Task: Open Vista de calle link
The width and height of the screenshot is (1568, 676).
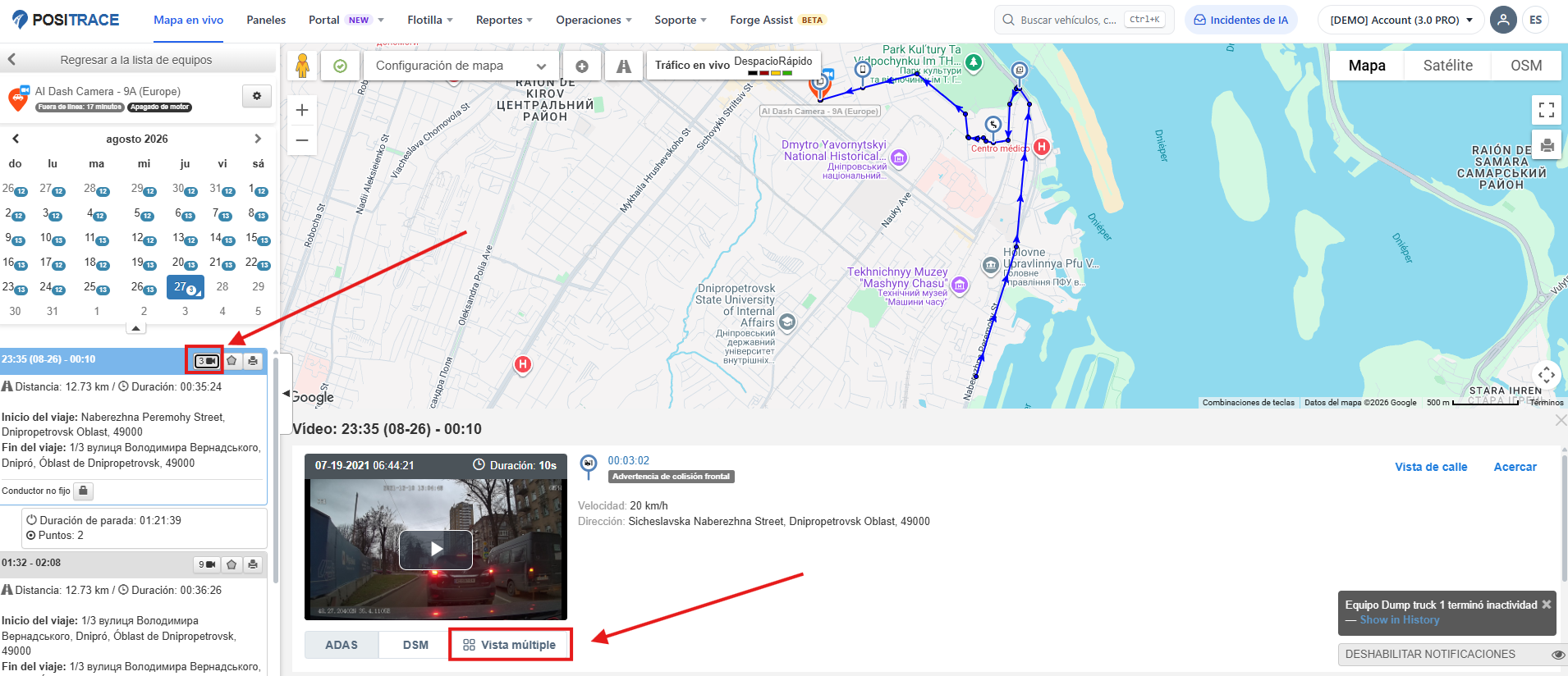Action: 1431,467
